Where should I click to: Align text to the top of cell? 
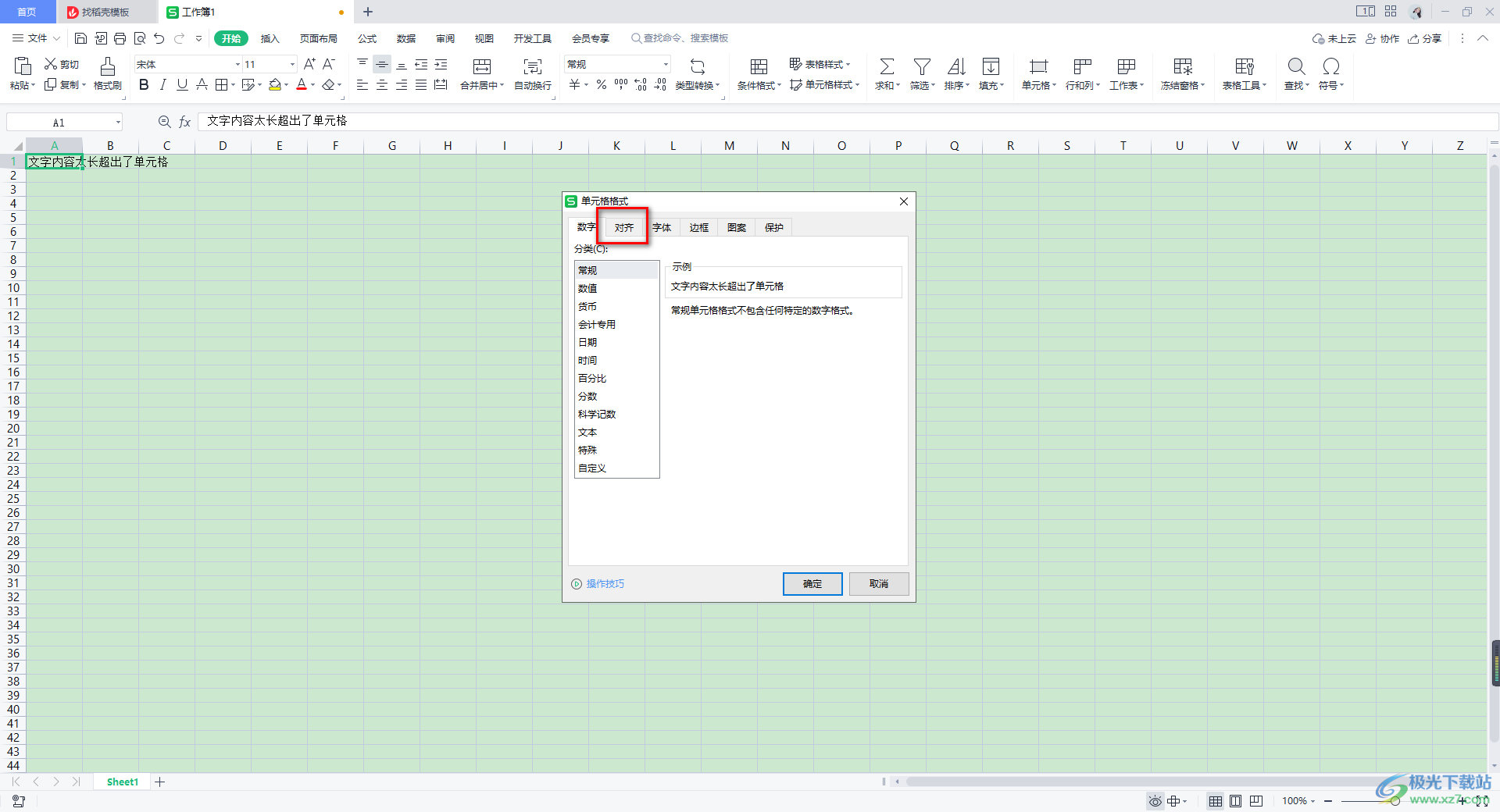click(x=362, y=64)
